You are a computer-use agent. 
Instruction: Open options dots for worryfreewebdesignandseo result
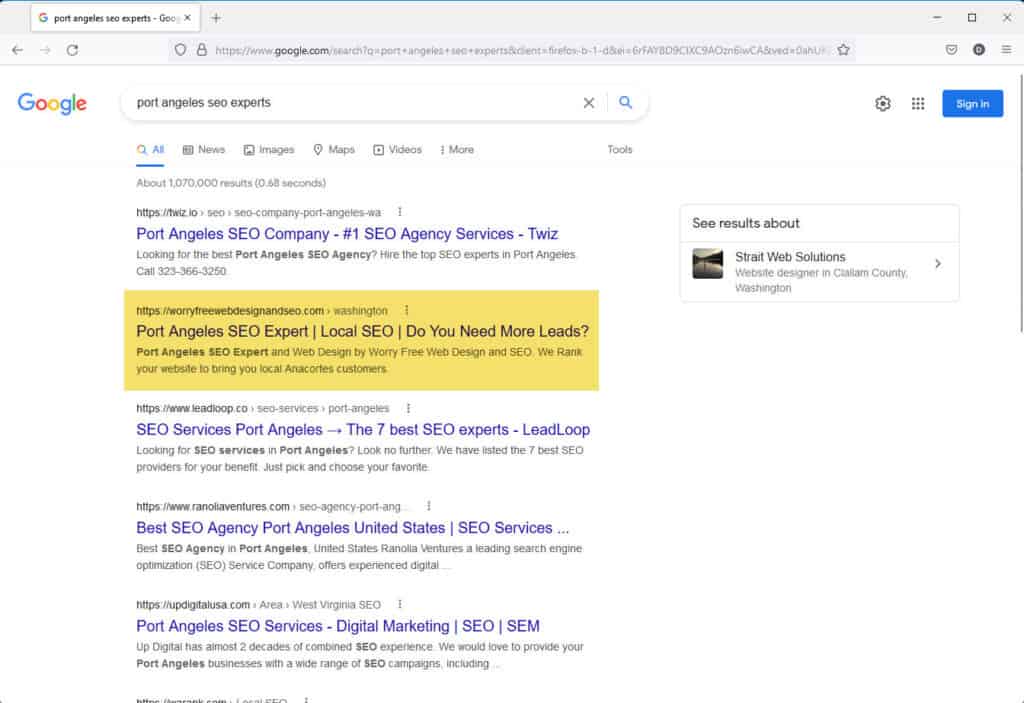point(406,310)
